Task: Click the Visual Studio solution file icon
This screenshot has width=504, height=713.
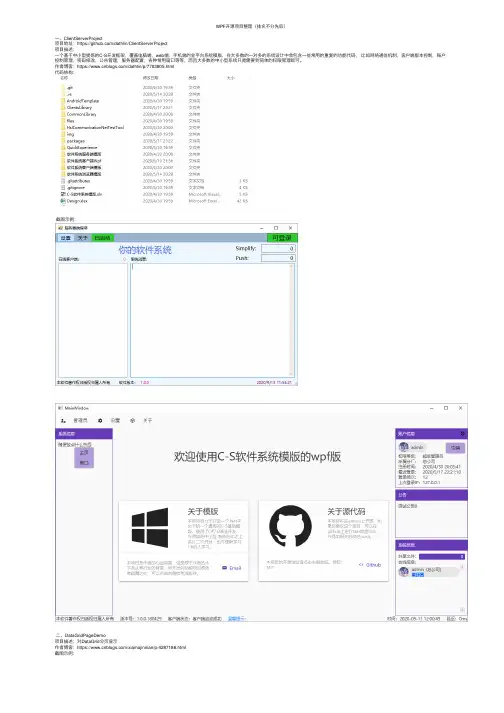Action: coord(63,194)
